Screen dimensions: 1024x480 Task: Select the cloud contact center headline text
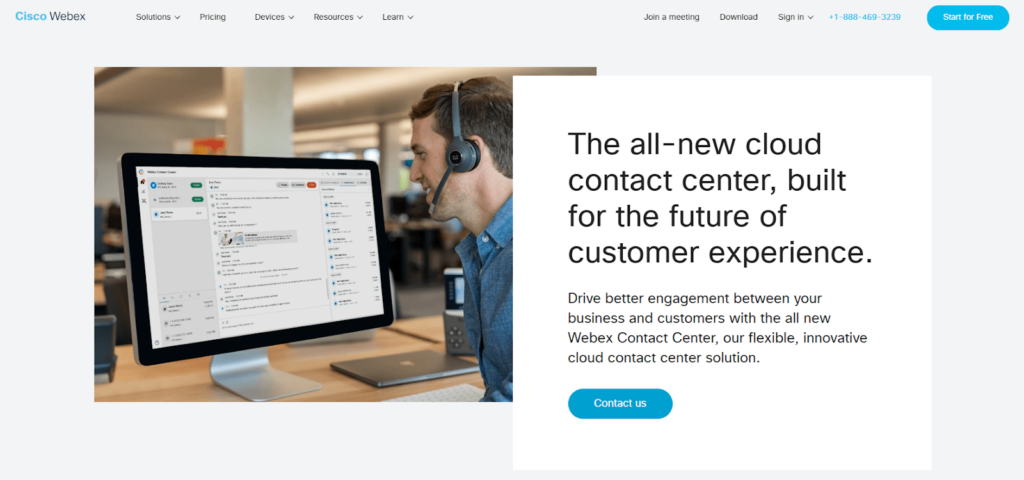720,198
